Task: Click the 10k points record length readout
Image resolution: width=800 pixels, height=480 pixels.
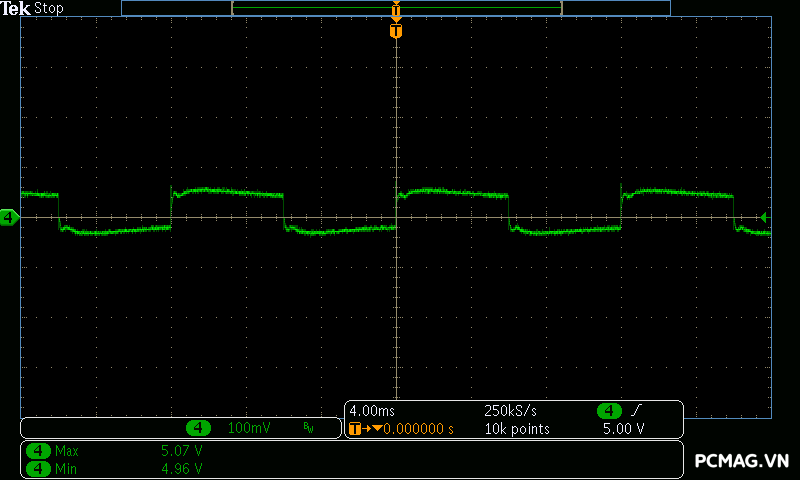Action: pyautogui.click(x=518, y=429)
